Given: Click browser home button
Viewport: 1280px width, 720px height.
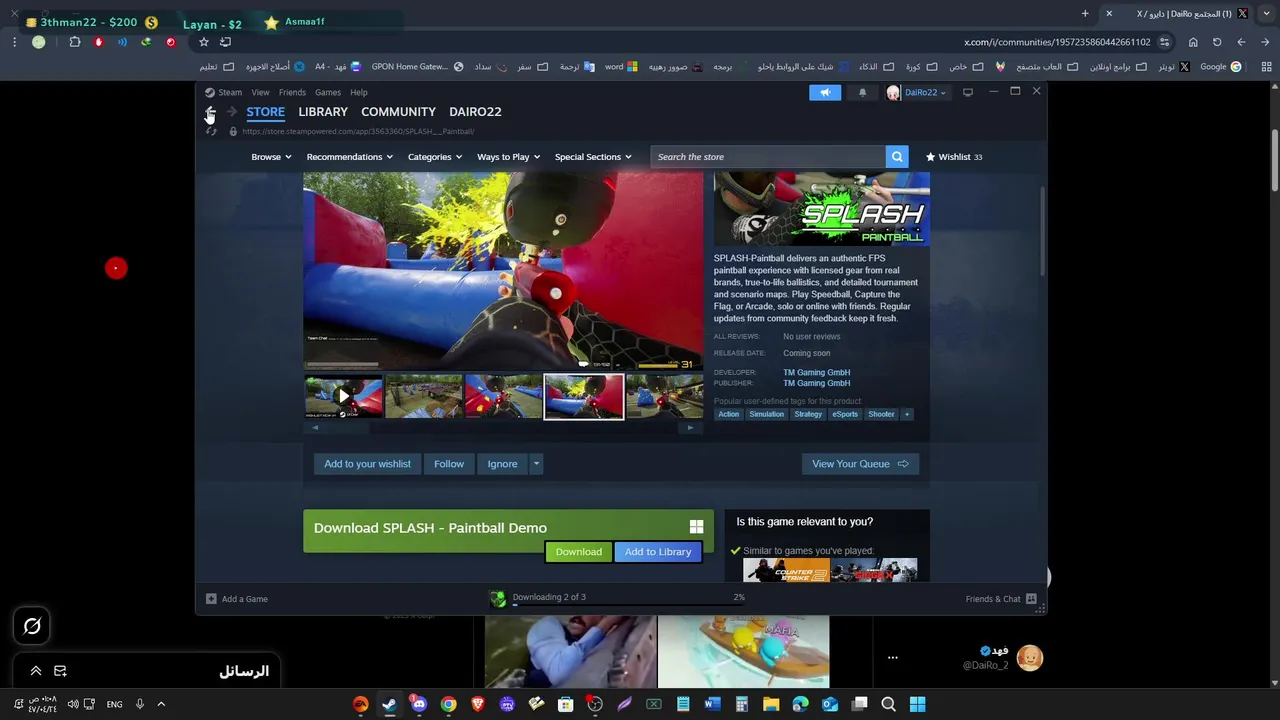Looking at the screenshot, I should pyautogui.click(x=1193, y=42).
